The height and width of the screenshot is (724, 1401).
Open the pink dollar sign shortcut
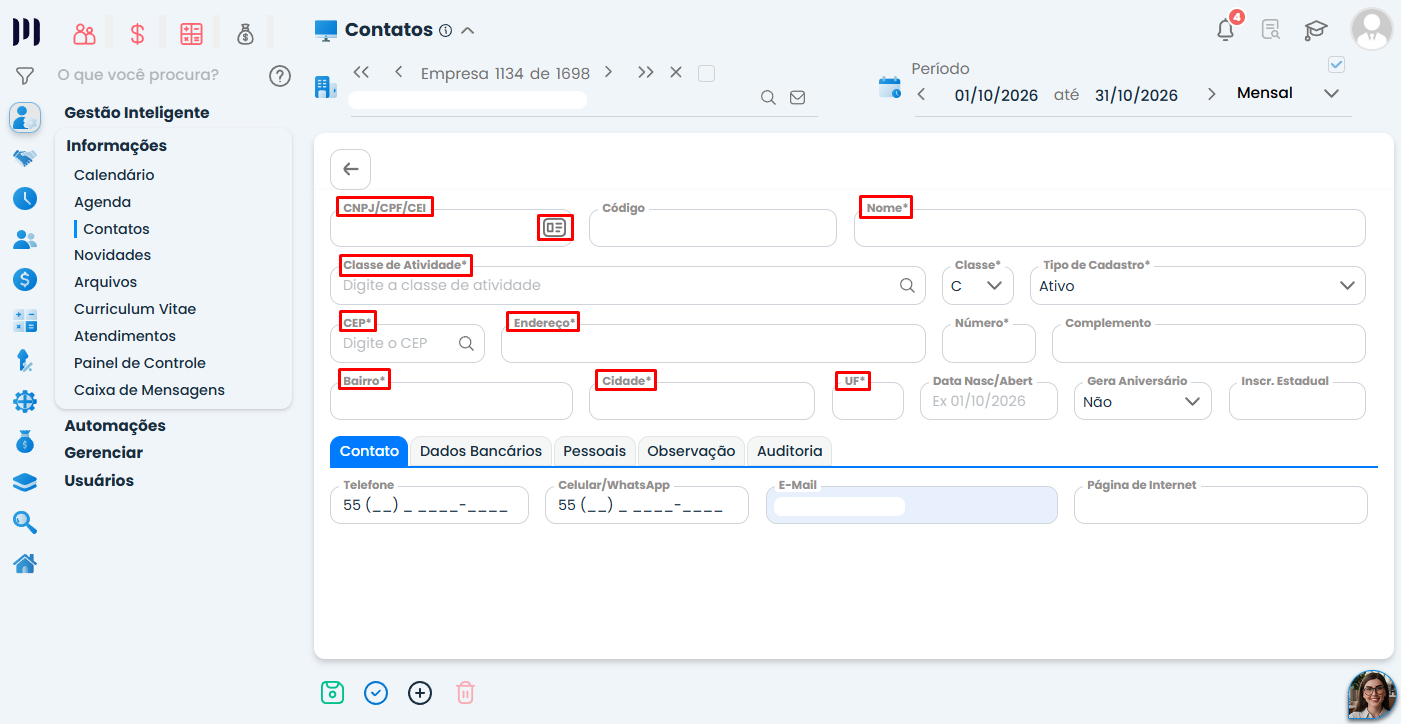coord(138,34)
